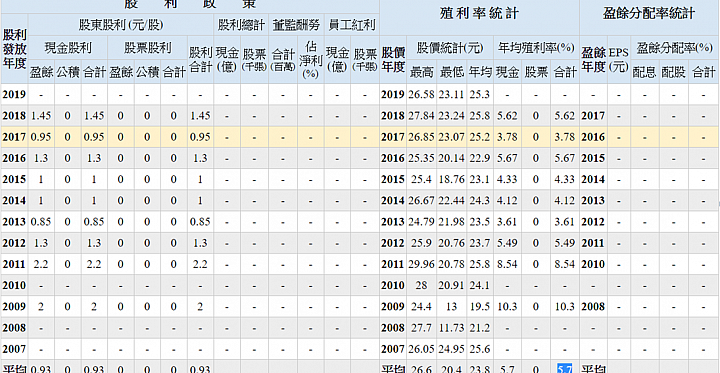The image size is (720, 373).
Task: Select the 24.95 lowest price cell
Action: [451, 349]
